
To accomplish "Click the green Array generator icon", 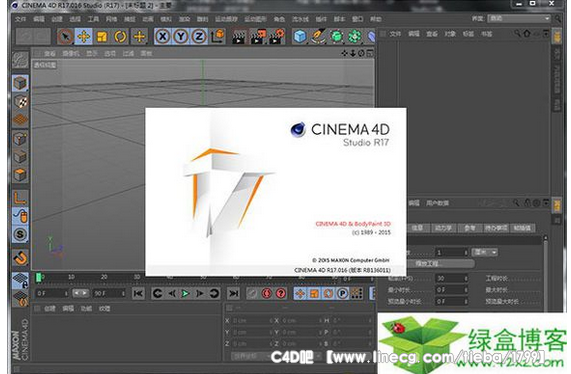I will (355, 37).
